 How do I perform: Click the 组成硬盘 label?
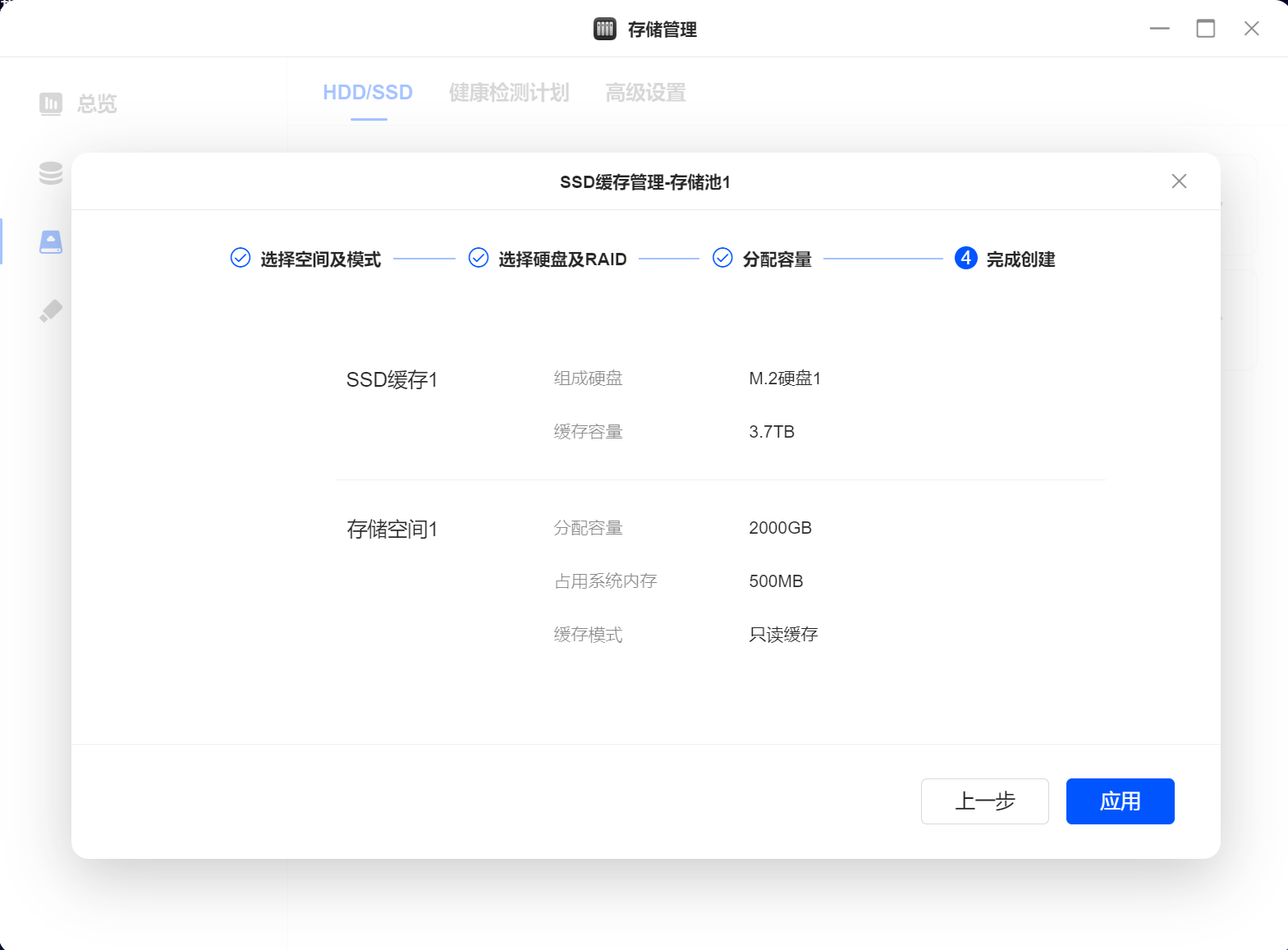[588, 379]
